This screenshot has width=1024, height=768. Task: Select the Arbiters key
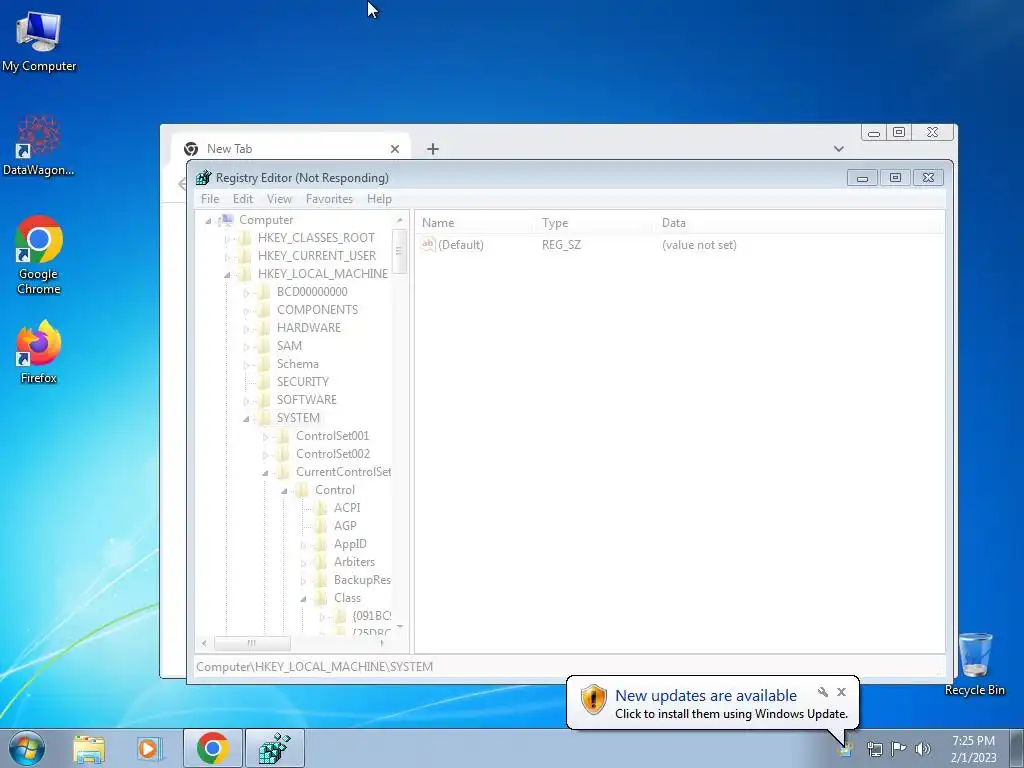pyautogui.click(x=354, y=562)
